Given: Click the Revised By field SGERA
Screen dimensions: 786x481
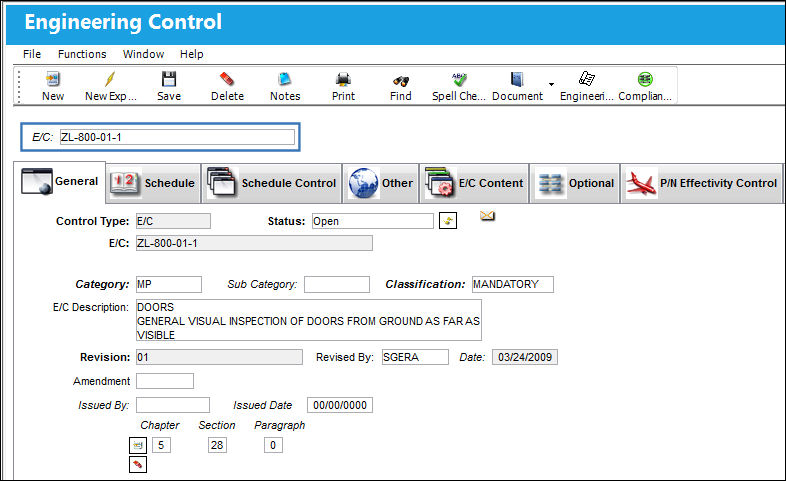Looking at the screenshot, I should point(415,357).
